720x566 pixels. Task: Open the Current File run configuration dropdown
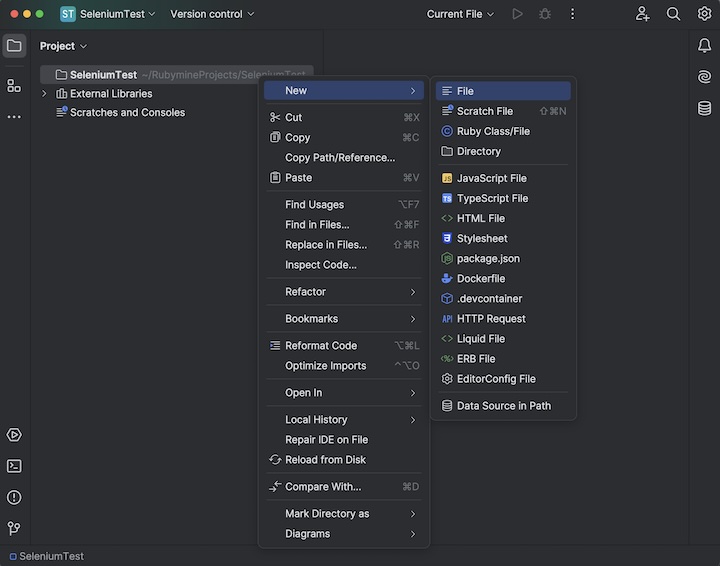(460, 14)
